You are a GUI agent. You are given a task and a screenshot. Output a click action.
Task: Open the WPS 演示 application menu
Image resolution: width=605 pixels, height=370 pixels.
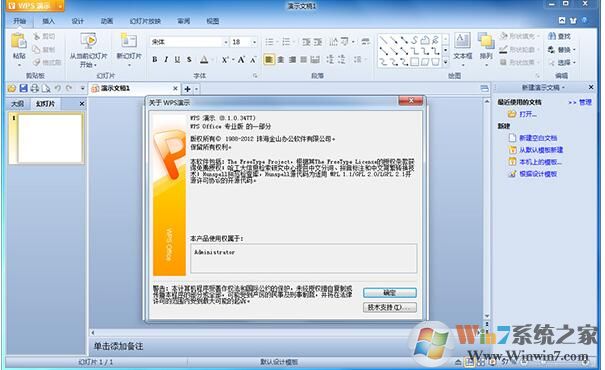(x=35, y=6)
